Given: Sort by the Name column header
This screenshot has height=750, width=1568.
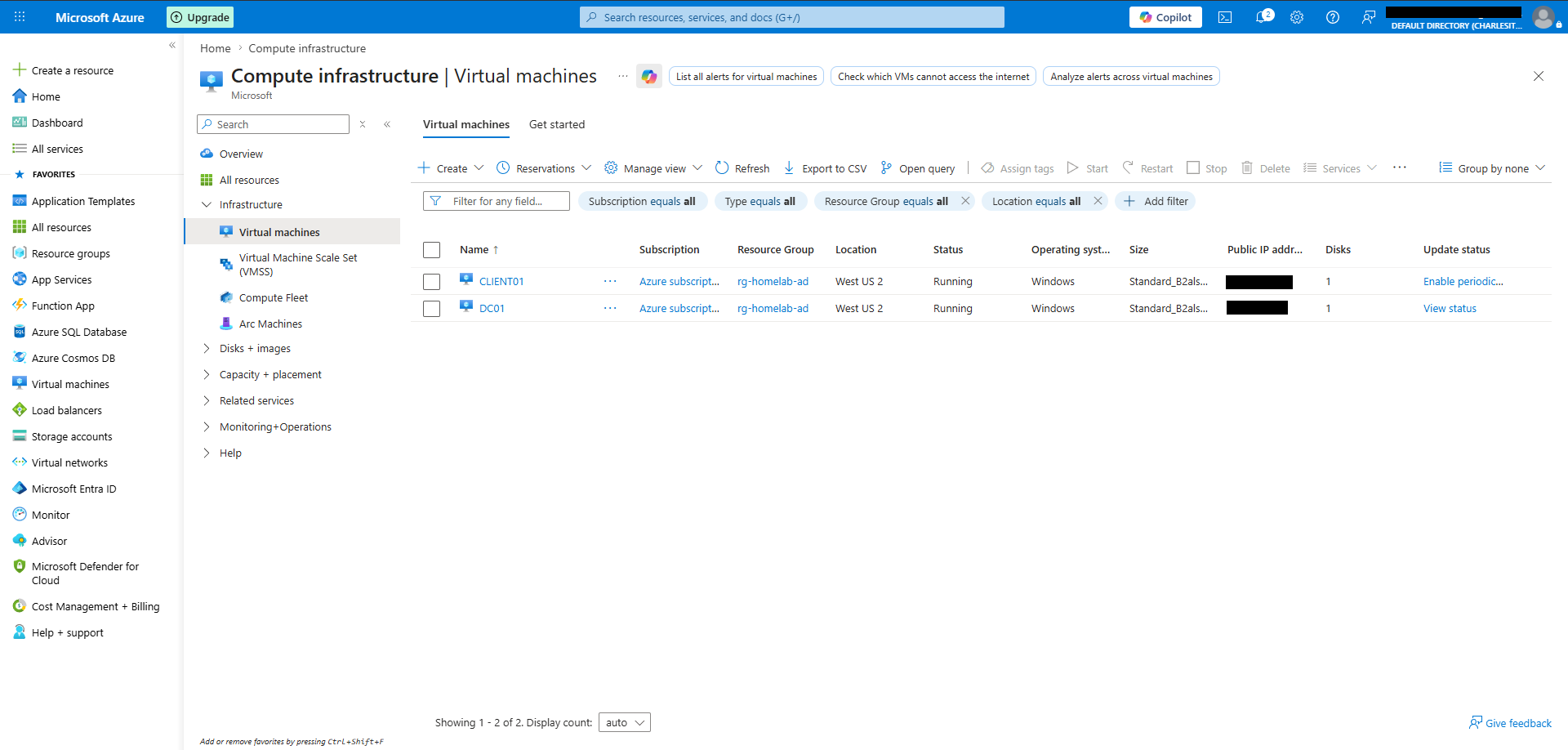Looking at the screenshot, I should (x=479, y=250).
